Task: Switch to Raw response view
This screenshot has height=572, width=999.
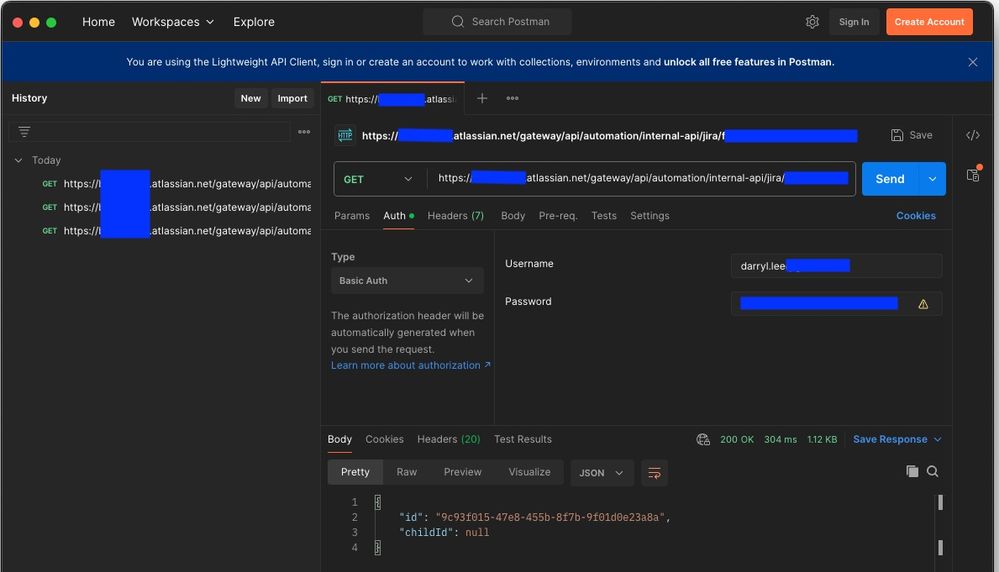Action: 406,472
